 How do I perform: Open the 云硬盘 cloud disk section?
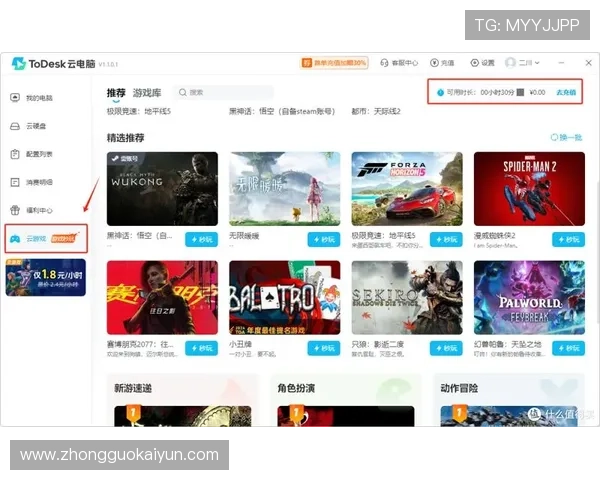(28, 126)
